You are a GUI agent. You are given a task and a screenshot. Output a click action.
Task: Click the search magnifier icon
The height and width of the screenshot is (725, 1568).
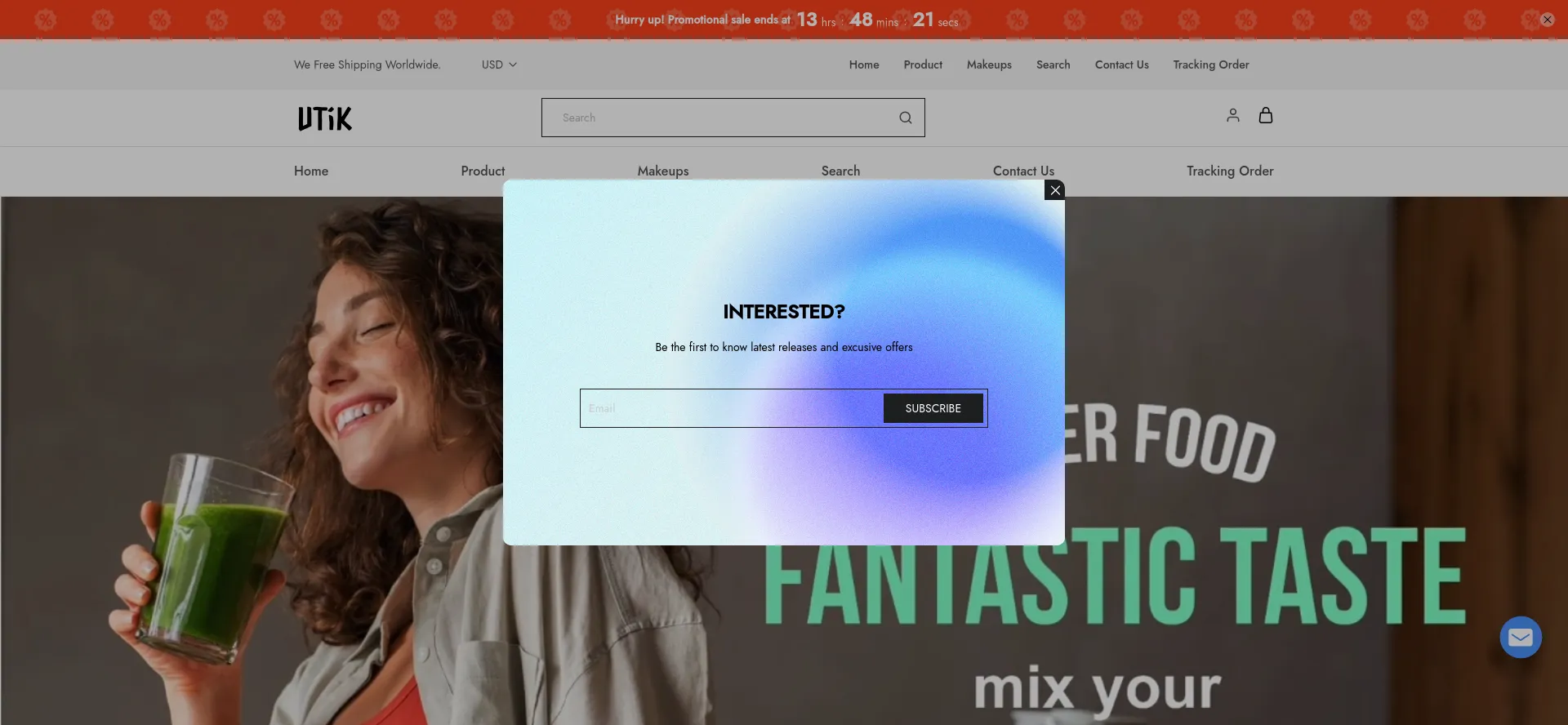coord(905,118)
